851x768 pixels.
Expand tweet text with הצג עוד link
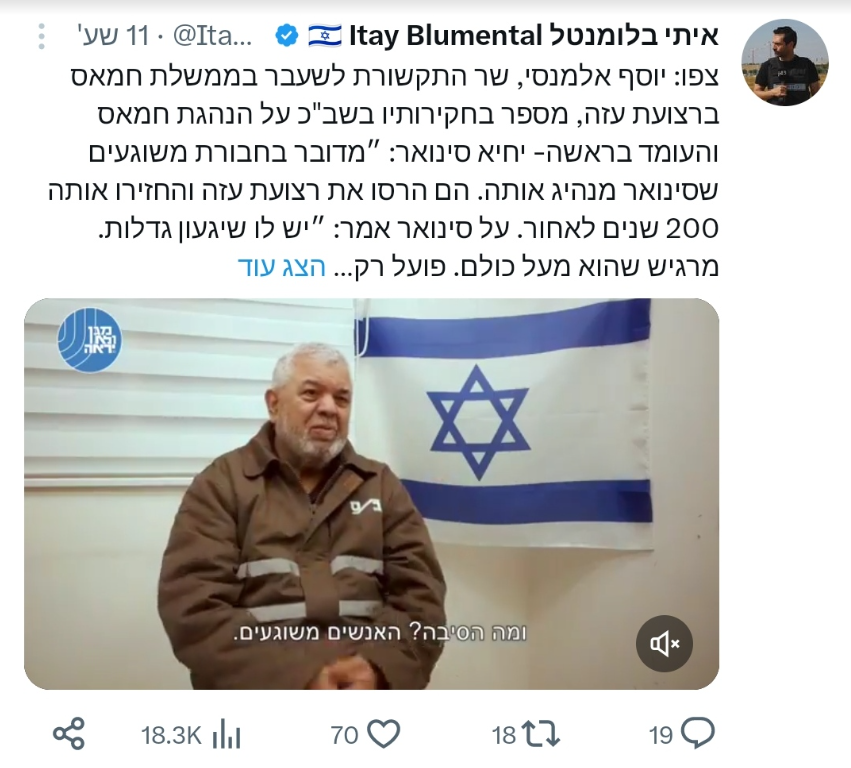tap(282, 267)
